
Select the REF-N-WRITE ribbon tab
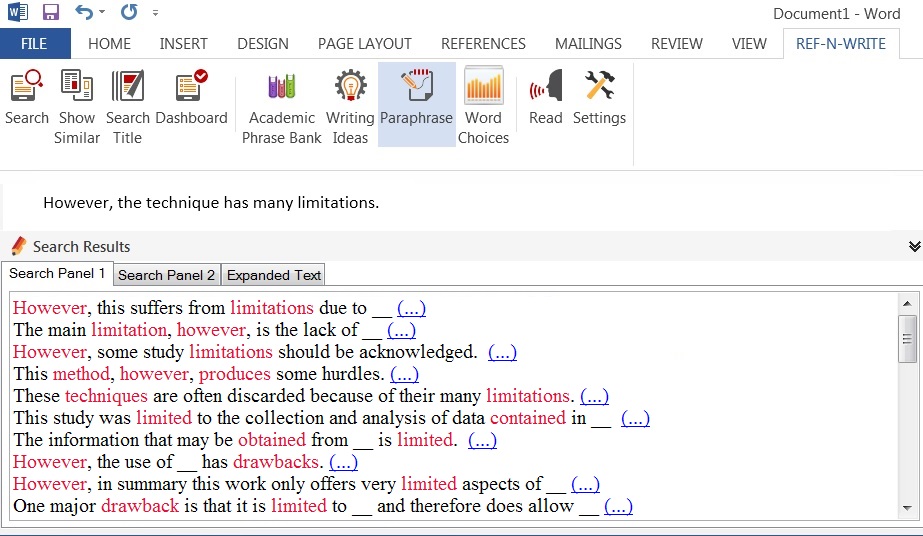pyautogui.click(x=841, y=44)
